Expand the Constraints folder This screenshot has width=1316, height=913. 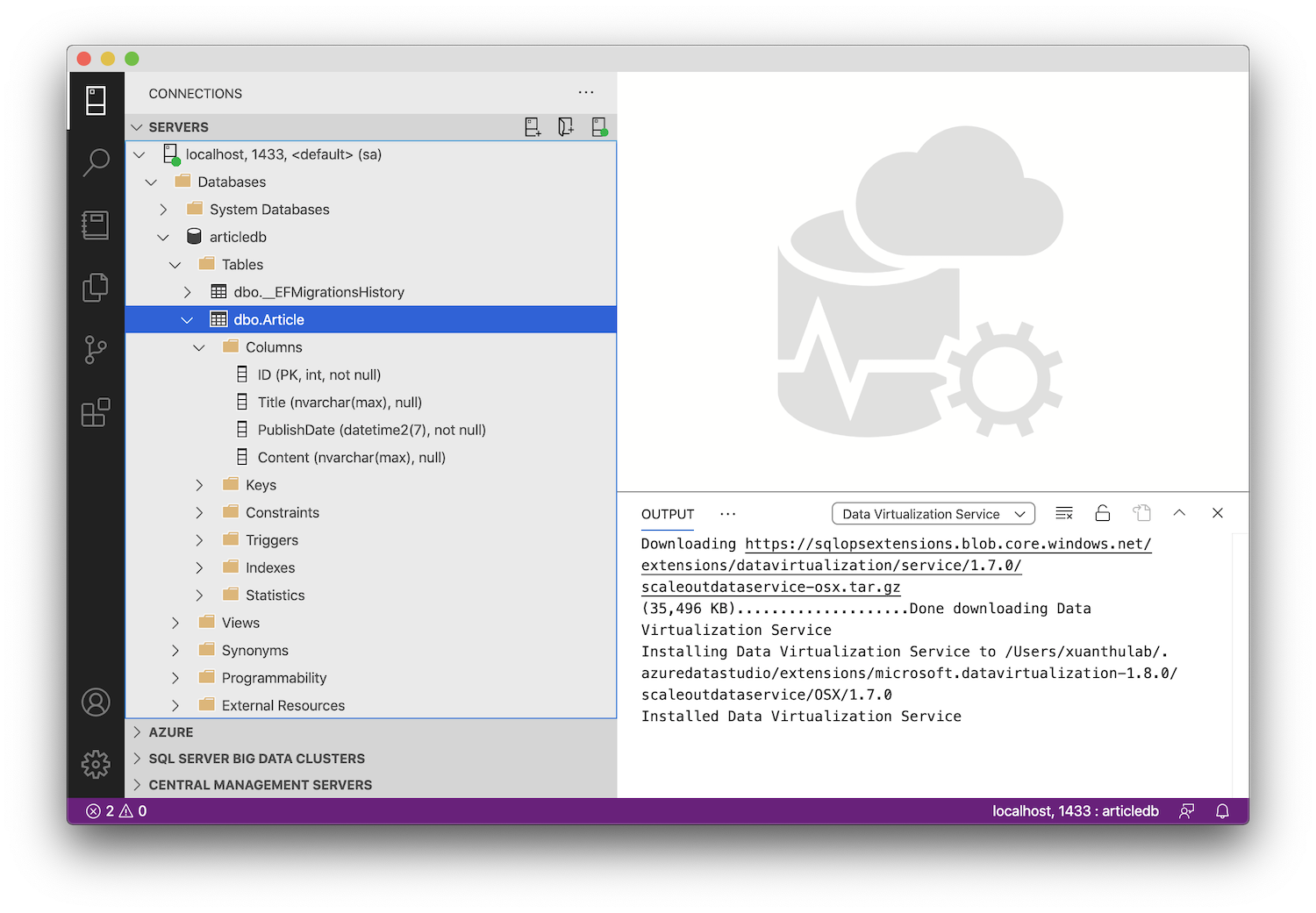pos(199,512)
